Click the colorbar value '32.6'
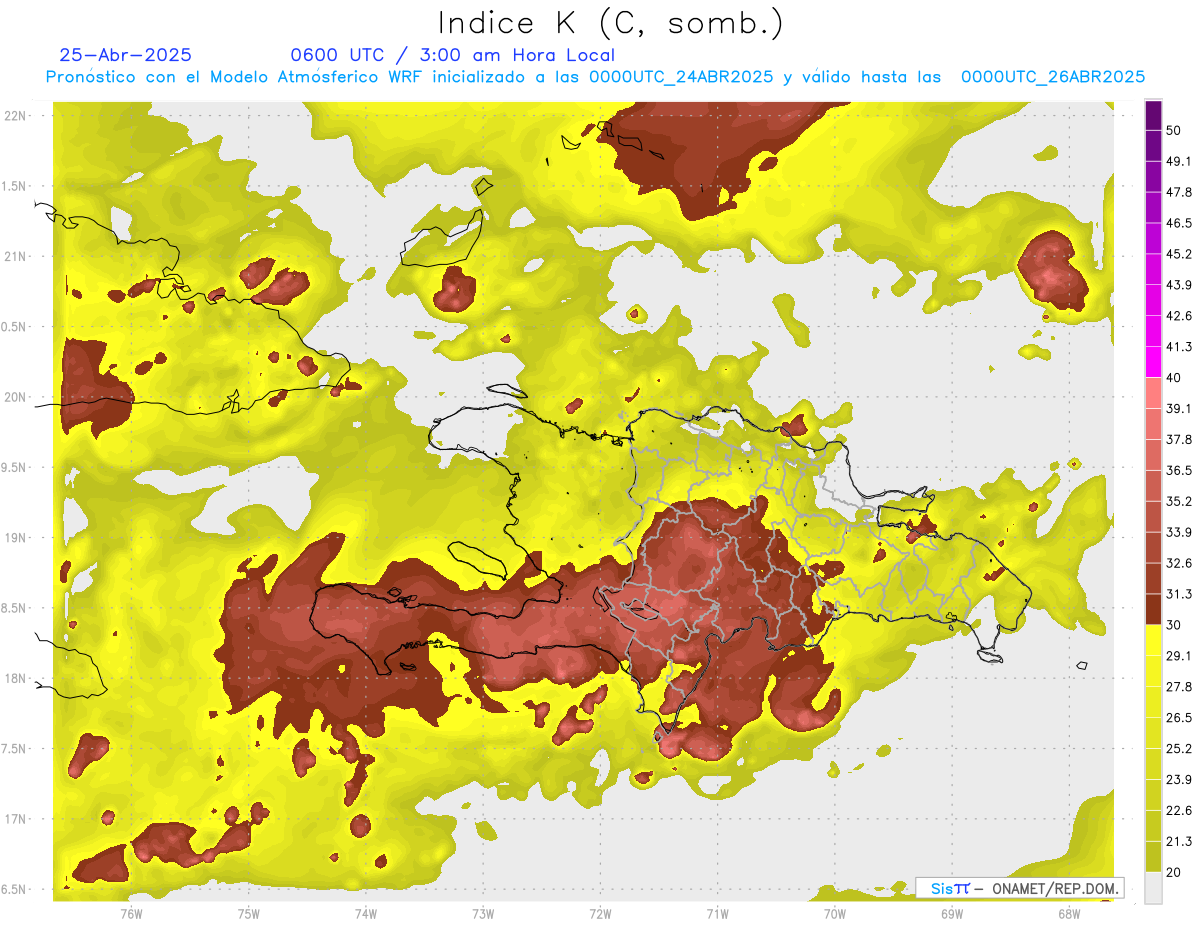The image size is (1200, 927). coord(1179,562)
